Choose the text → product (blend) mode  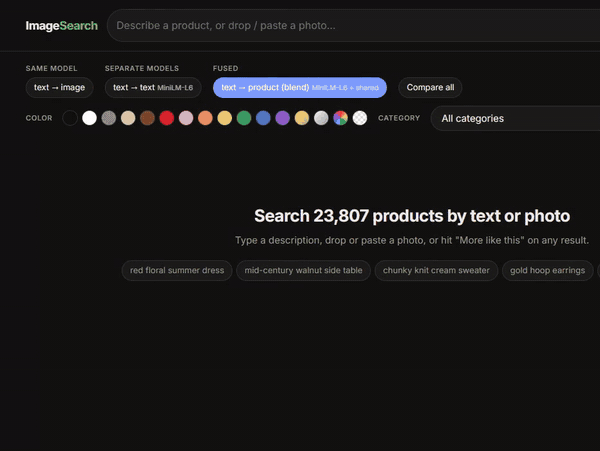click(300, 88)
